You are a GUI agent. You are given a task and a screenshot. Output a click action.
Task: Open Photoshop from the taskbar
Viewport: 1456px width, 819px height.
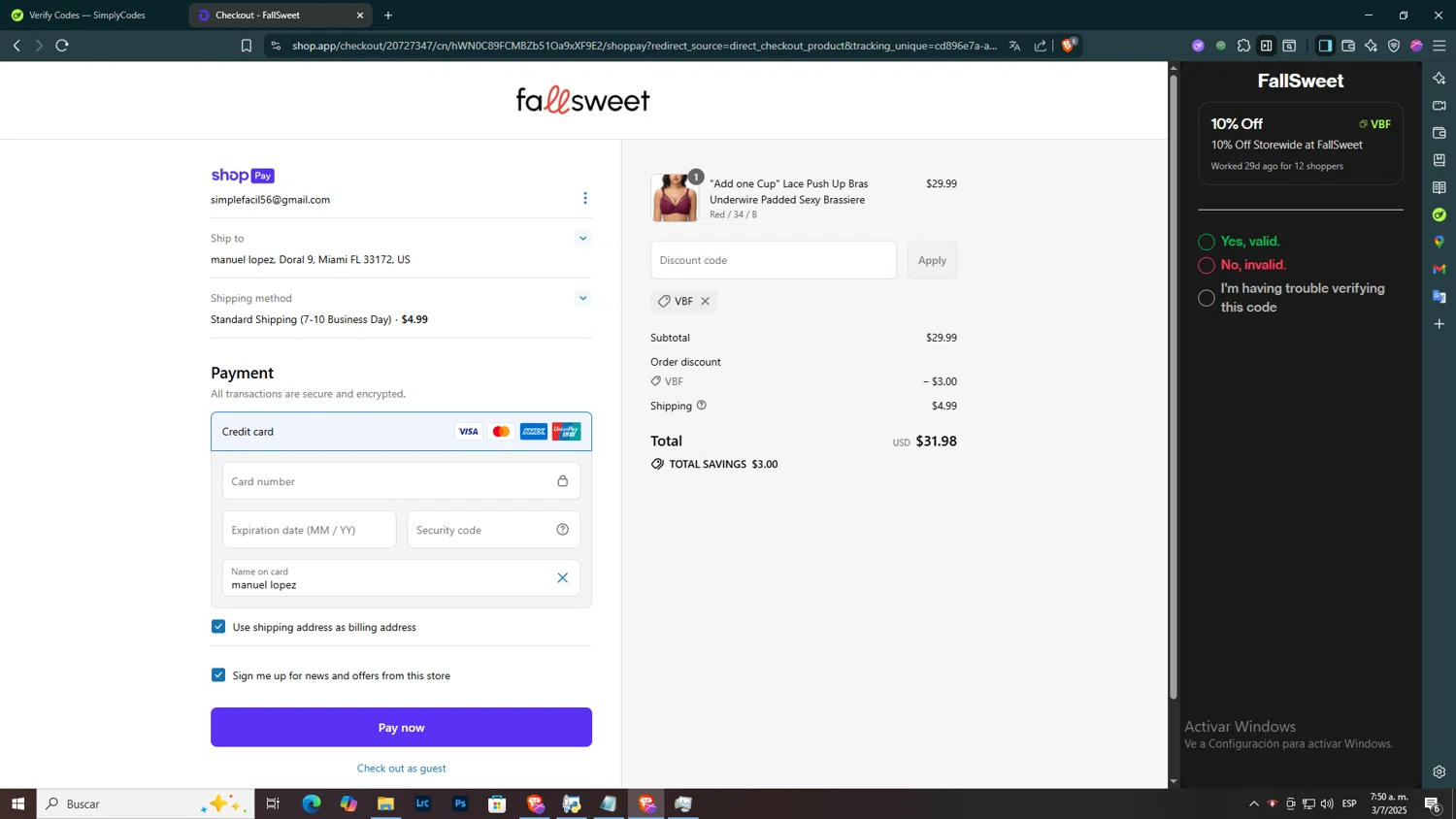(x=460, y=803)
